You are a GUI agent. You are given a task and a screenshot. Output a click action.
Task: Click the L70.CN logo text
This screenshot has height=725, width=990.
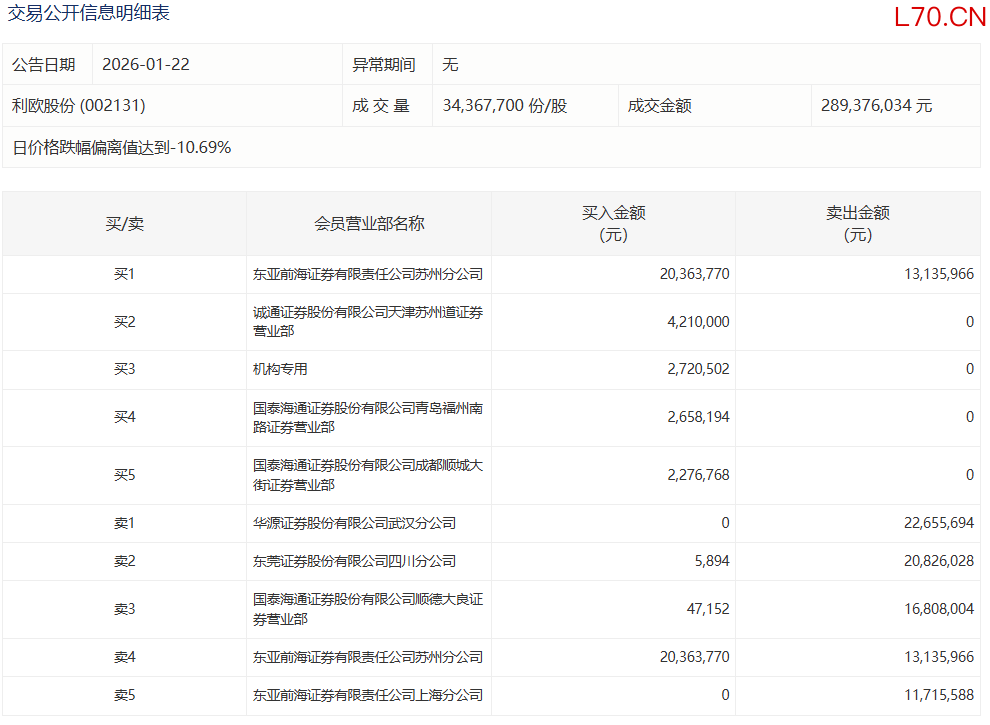click(x=939, y=17)
